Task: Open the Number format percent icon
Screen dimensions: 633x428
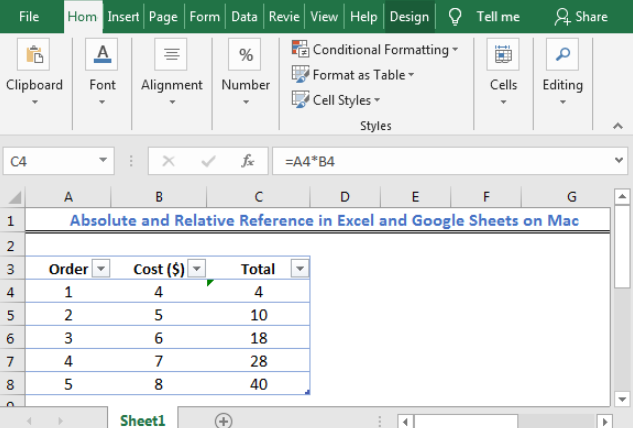Action: [x=245, y=56]
